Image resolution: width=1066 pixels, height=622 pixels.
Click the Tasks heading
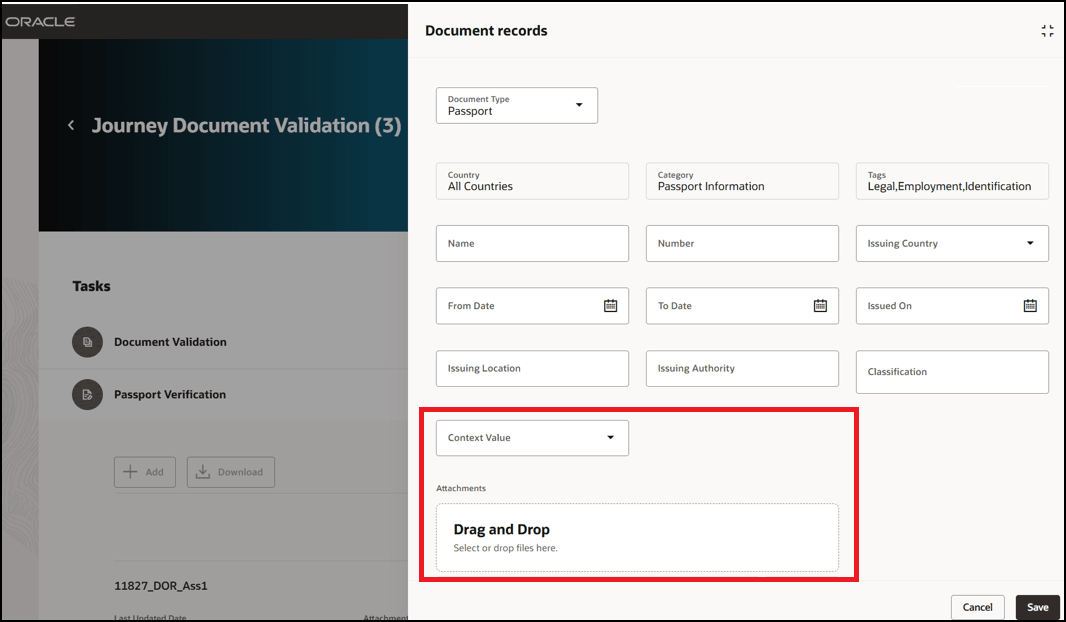coord(91,286)
